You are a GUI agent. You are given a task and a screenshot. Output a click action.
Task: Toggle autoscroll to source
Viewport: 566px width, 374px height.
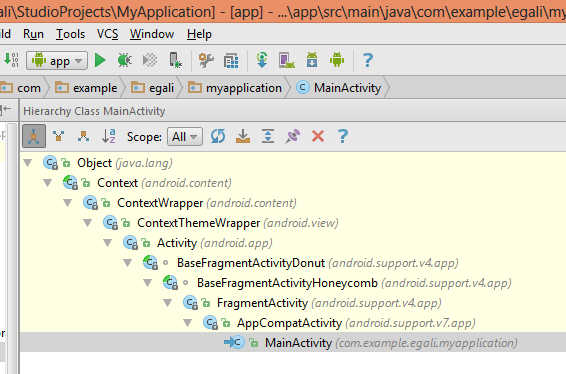click(x=243, y=136)
